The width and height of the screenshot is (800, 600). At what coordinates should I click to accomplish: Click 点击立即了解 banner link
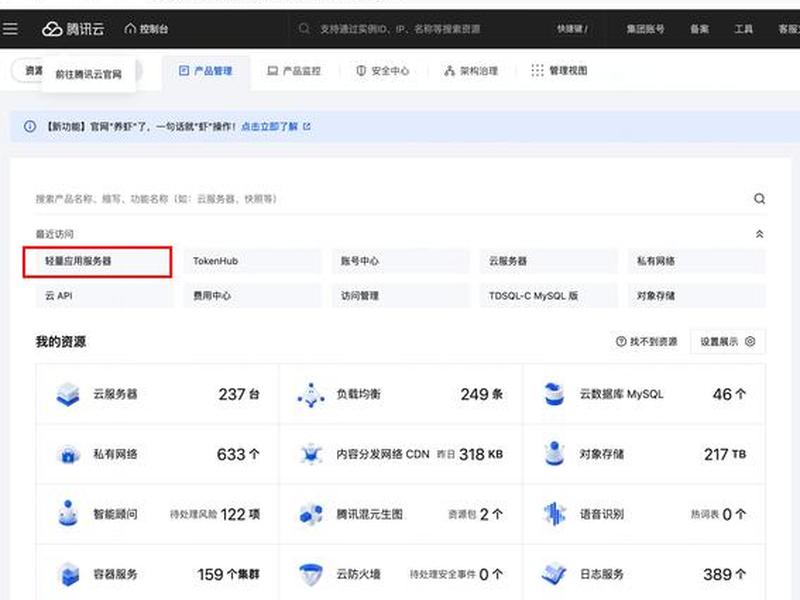276,126
